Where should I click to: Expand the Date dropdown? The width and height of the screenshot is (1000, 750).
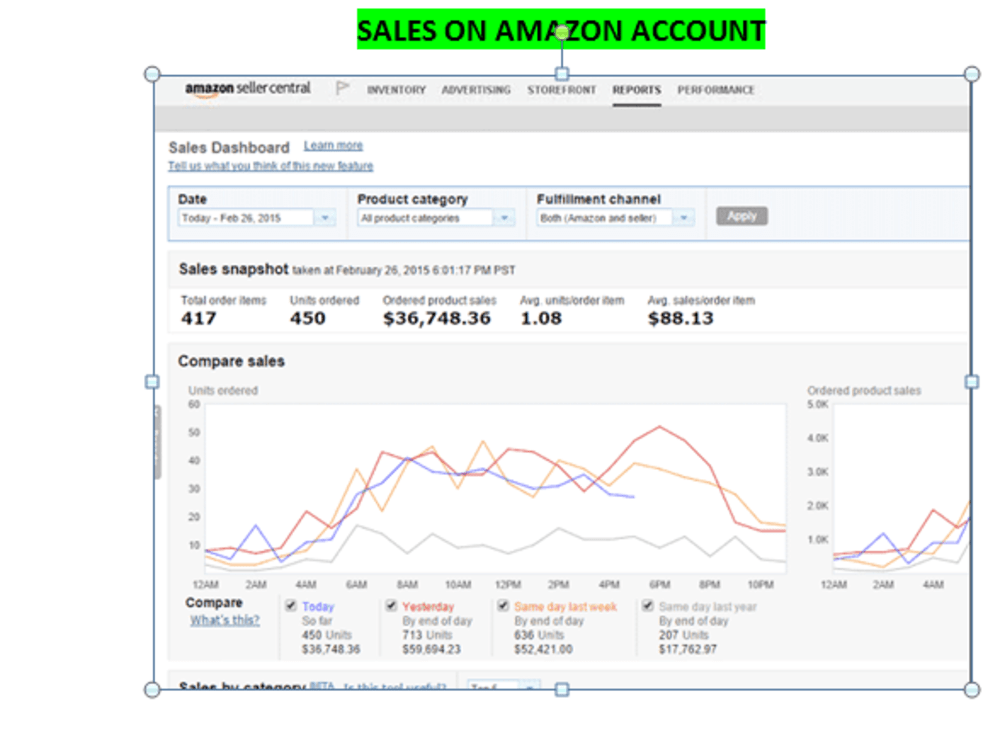[325, 218]
